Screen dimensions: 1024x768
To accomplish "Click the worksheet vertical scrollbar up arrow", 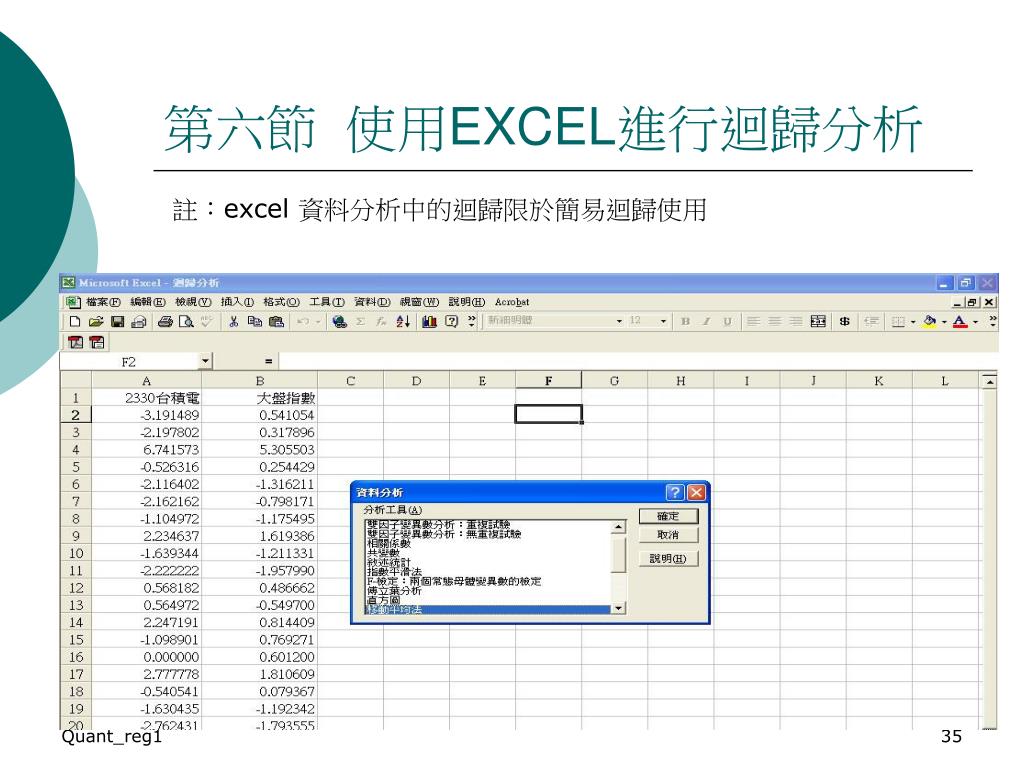I will tap(990, 381).
